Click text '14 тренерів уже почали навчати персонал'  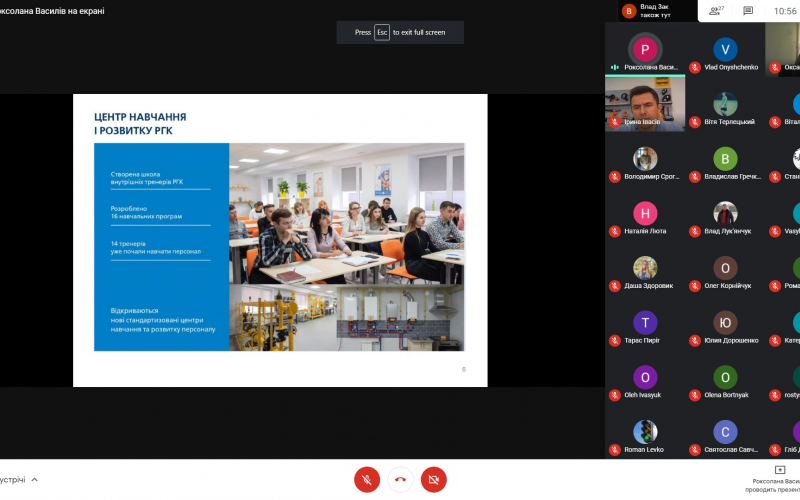click(156, 247)
